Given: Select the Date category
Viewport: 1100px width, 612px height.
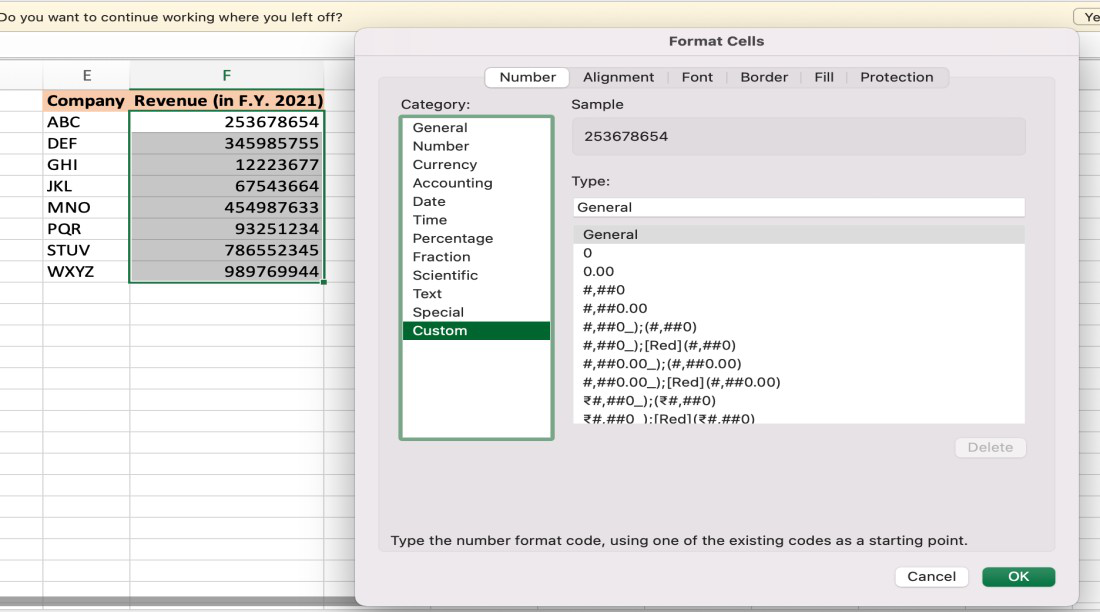Looking at the screenshot, I should coord(476,201).
